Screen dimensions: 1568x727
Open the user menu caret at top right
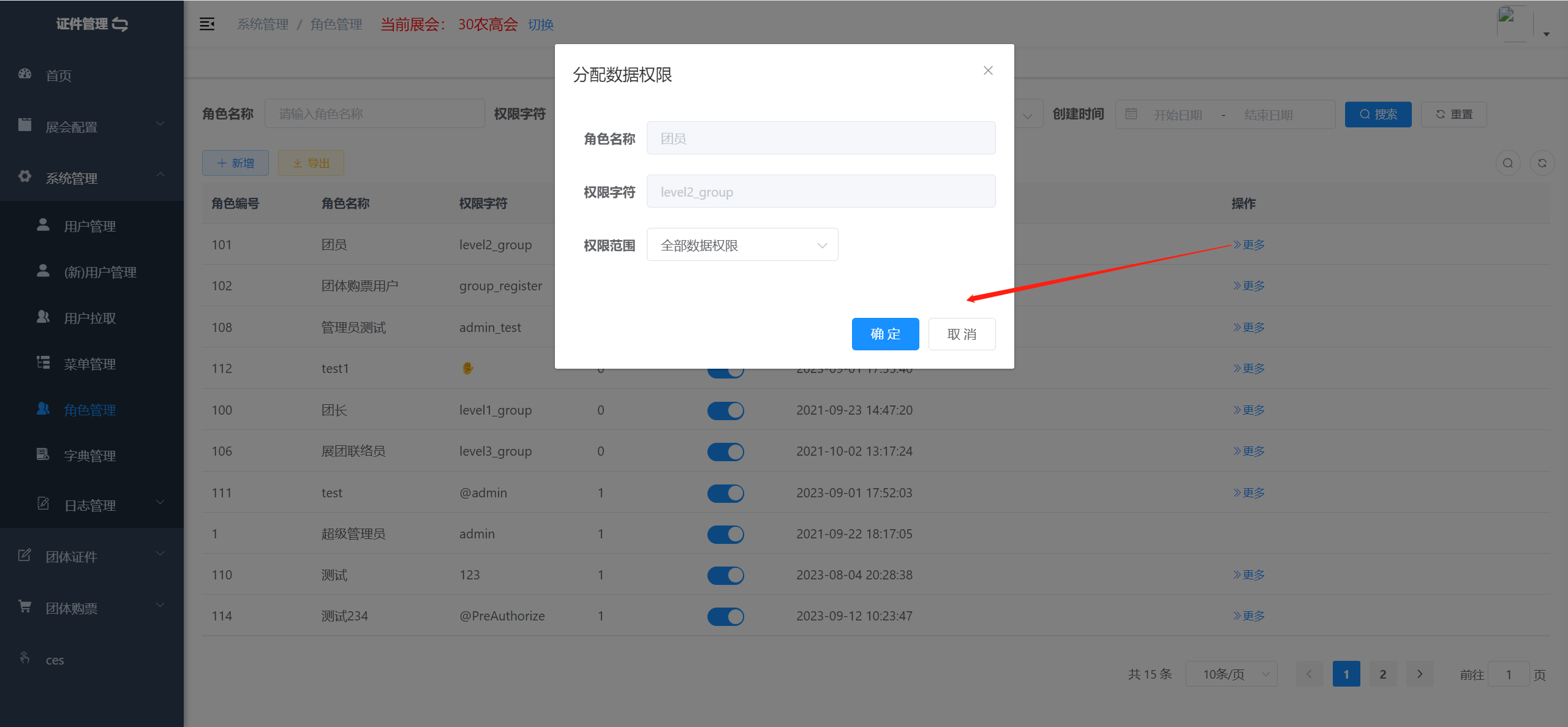coord(1547,34)
